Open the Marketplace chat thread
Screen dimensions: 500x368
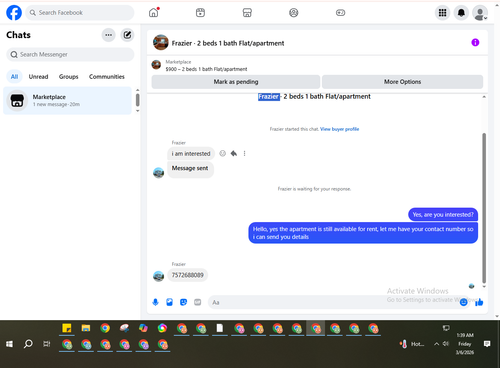(x=68, y=100)
